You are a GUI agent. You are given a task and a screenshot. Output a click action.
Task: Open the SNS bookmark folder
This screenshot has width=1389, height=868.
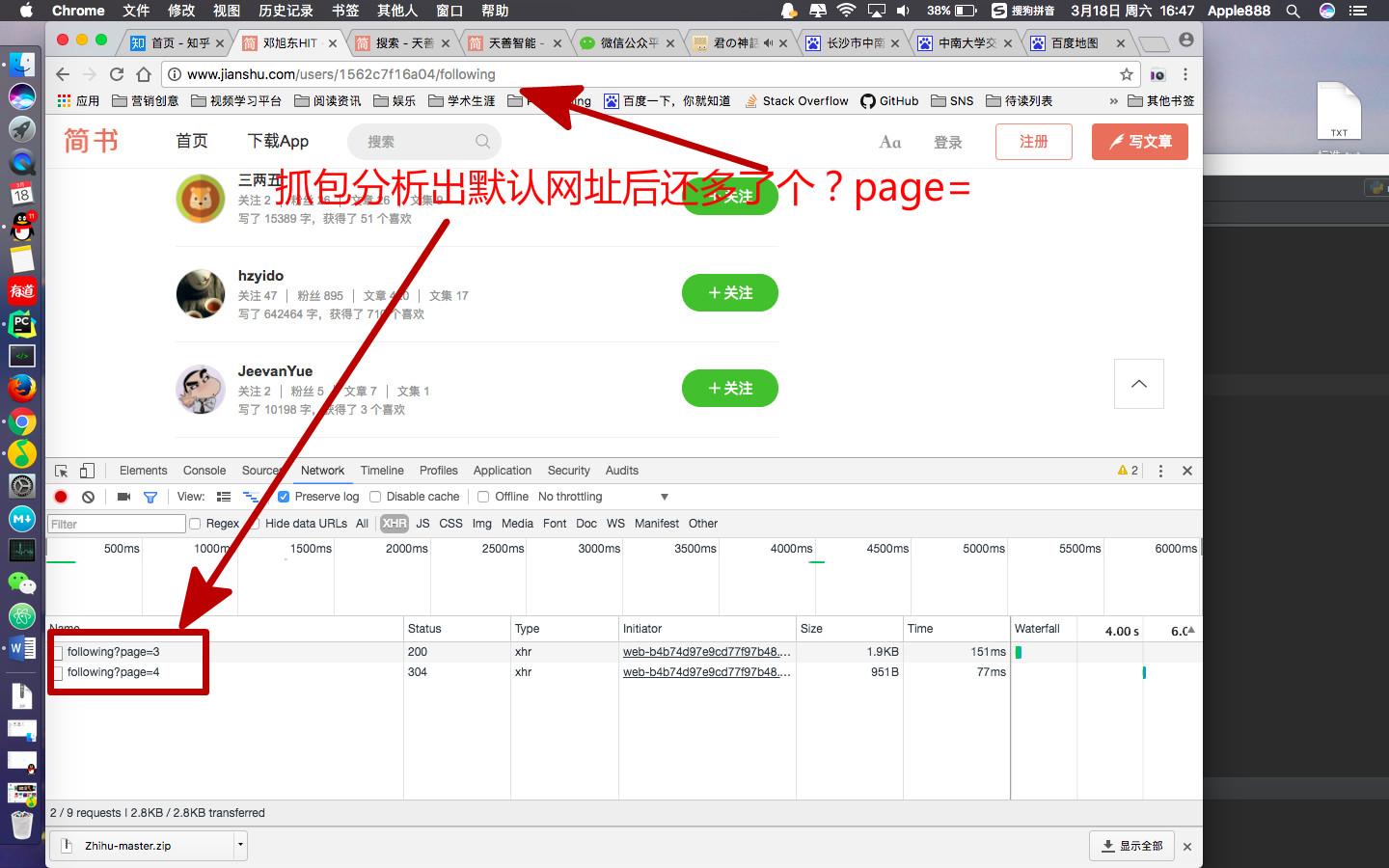(x=953, y=101)
